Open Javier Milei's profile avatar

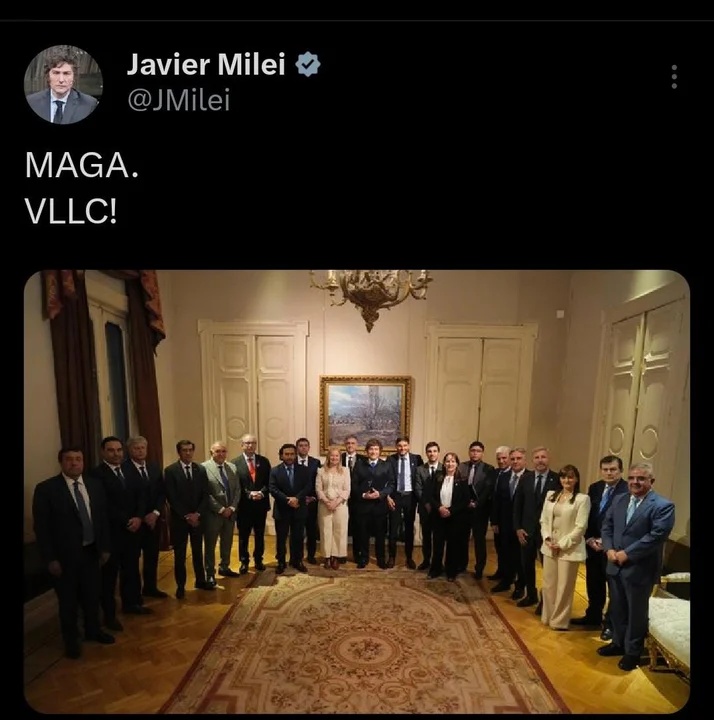pos(63,84)
